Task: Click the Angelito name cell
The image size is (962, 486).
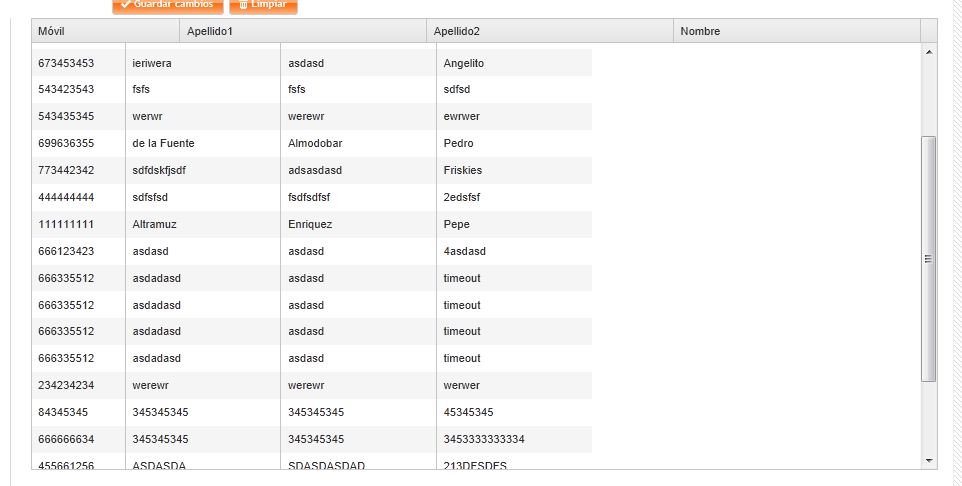Action: [464, 63]
